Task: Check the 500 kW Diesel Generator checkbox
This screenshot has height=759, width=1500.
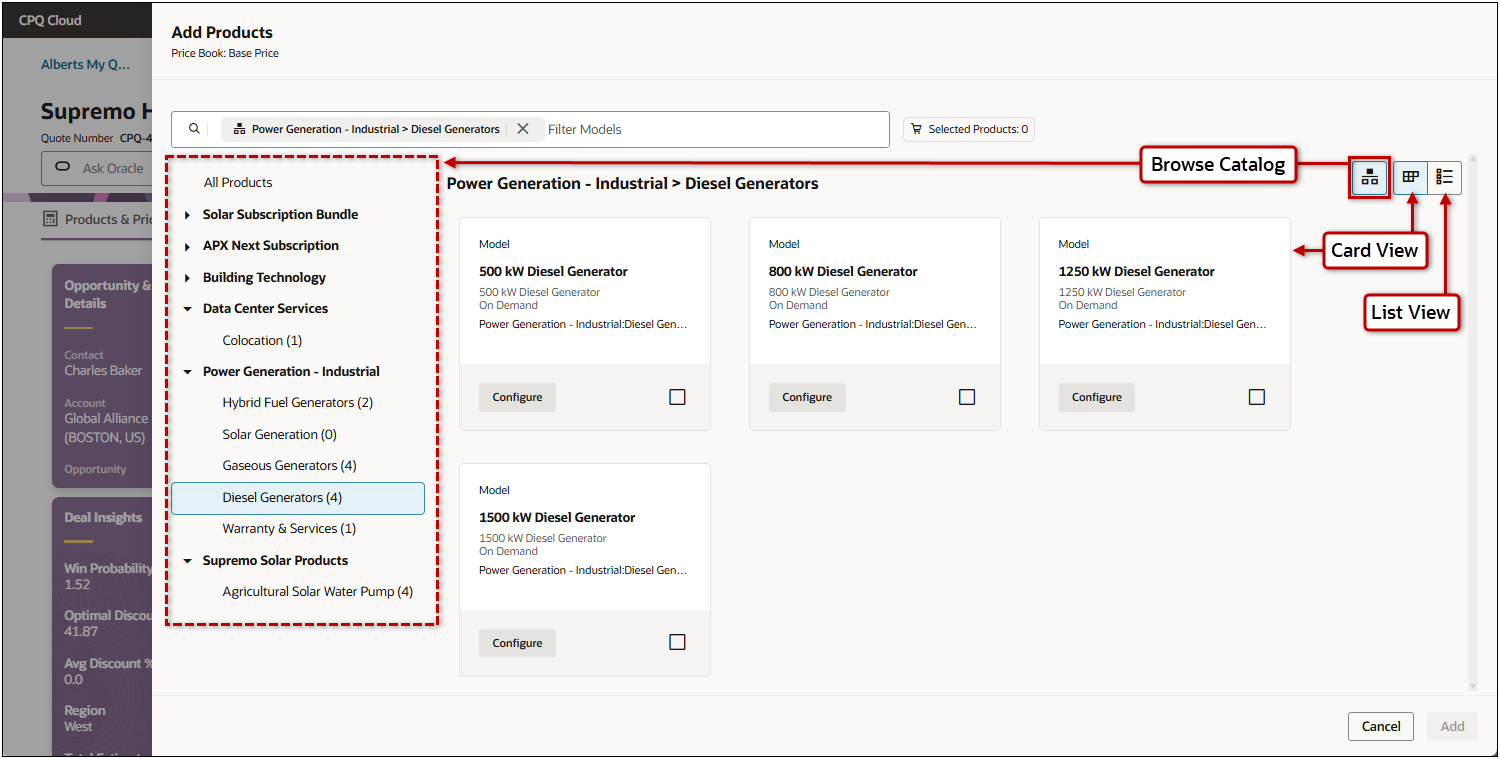Action: [677, 396]
